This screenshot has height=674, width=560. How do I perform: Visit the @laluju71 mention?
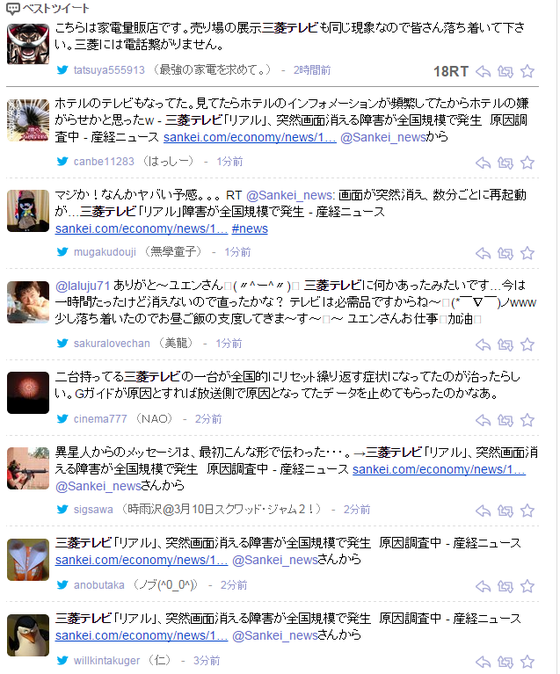click(83, 286)
